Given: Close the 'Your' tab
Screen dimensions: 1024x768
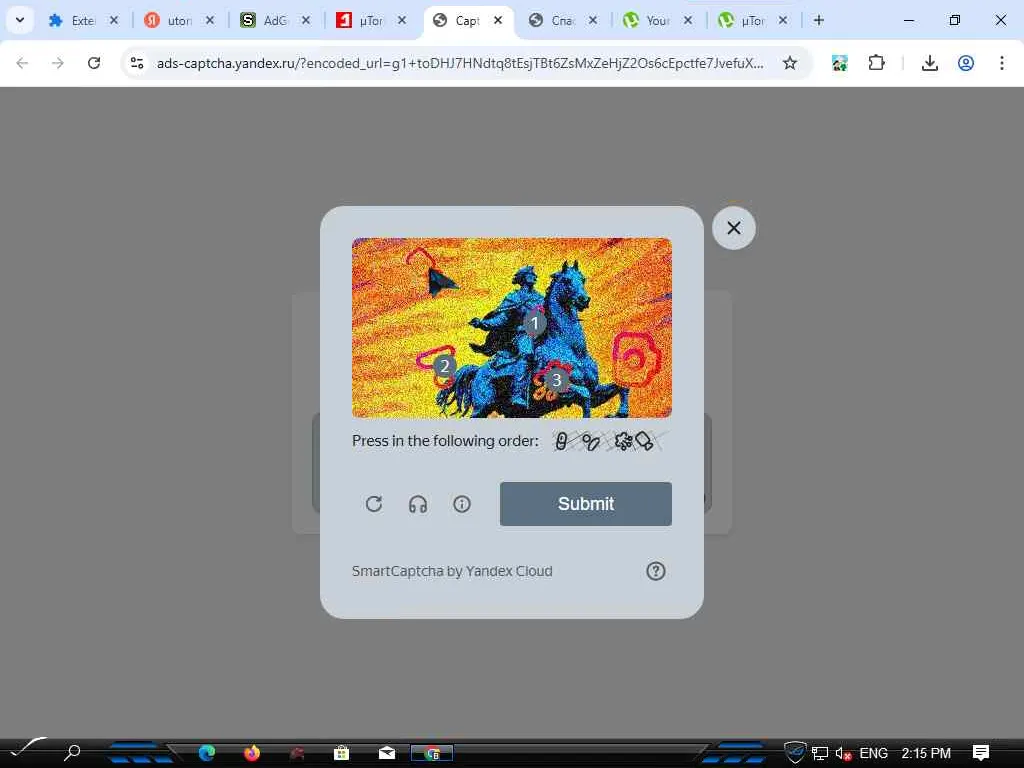Looking at the screenshot, I should click(688, 20).
